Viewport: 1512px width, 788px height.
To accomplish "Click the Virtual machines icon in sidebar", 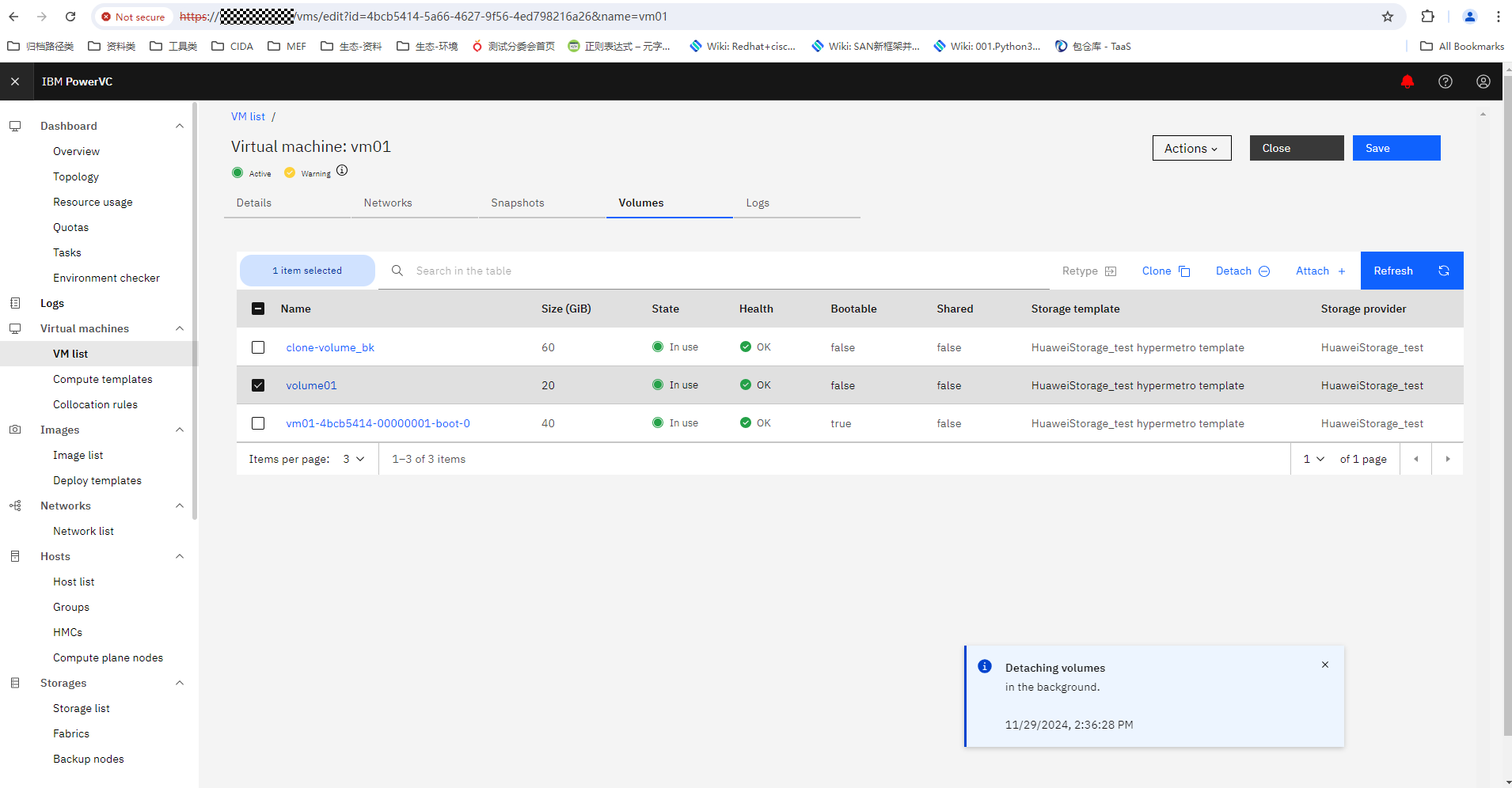I will point(15,328).
